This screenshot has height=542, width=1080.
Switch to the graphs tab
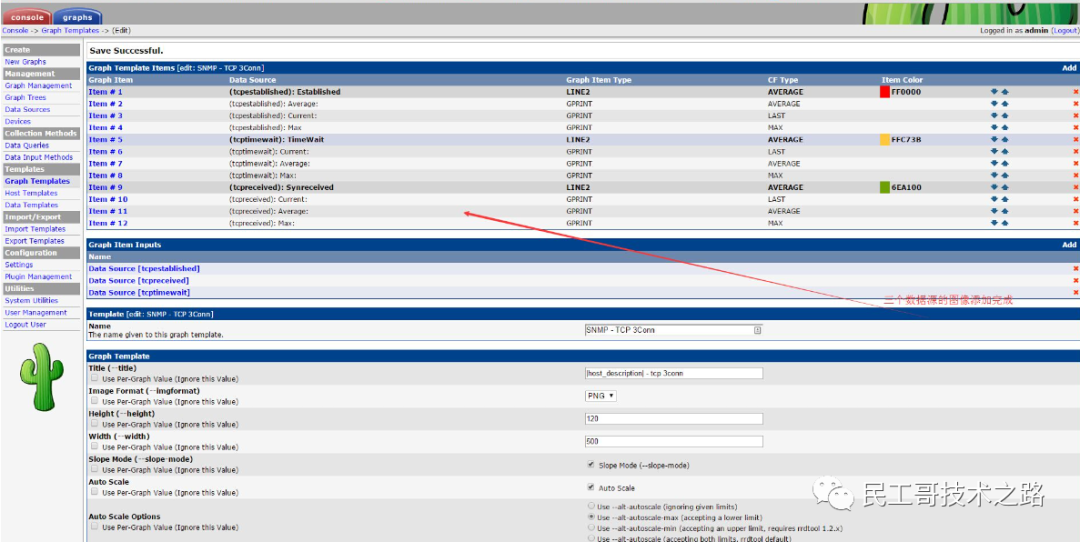pyautogui.click(x=78, y=17)
